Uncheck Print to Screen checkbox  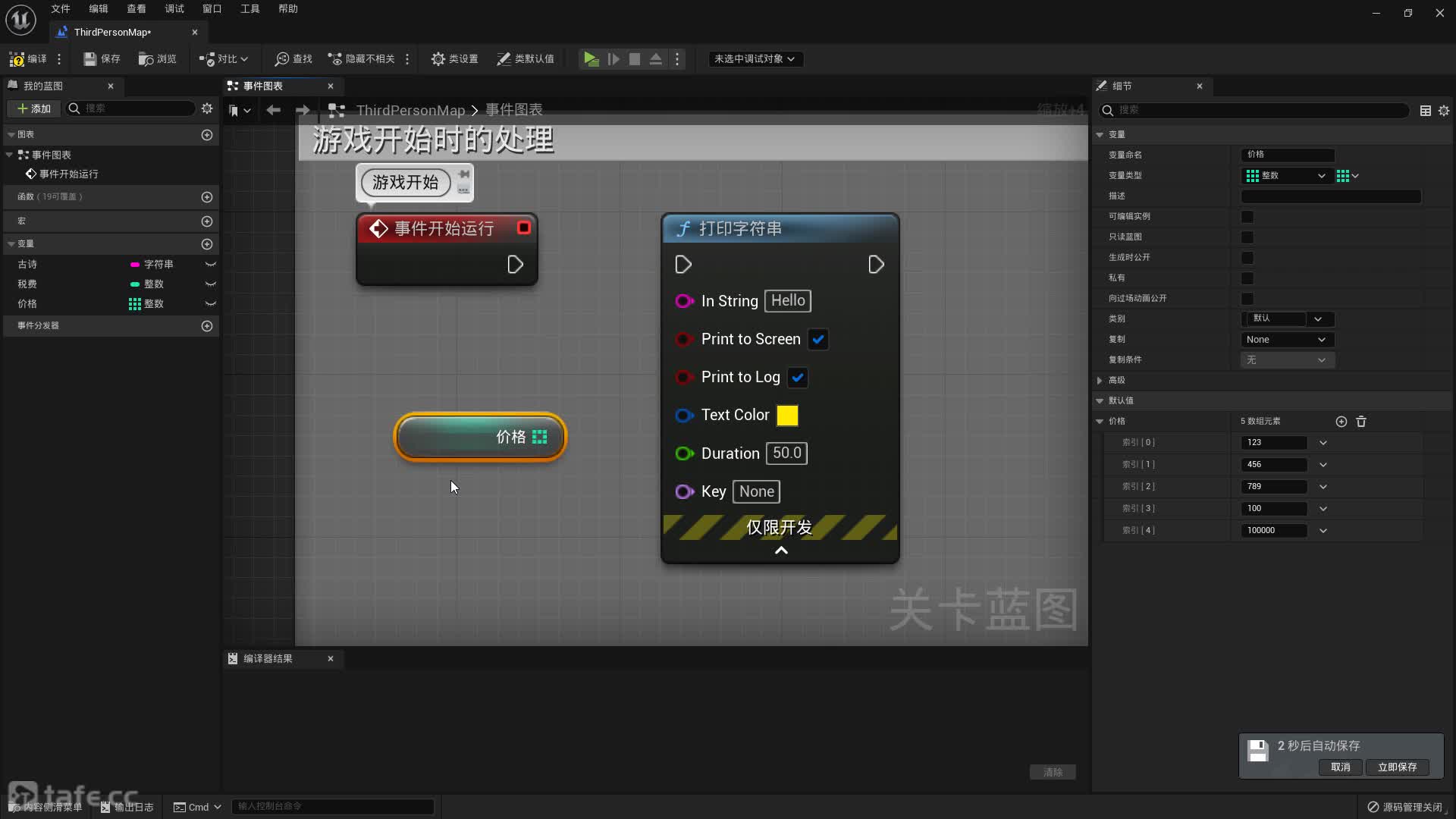(817, 339)
